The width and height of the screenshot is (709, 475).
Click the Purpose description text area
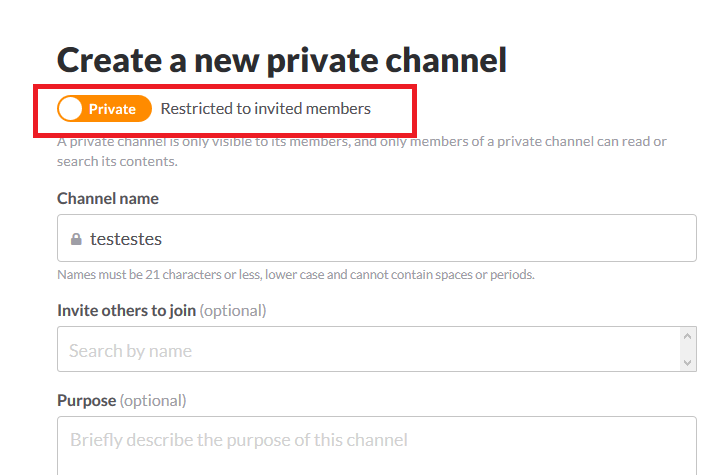[376, 445]
